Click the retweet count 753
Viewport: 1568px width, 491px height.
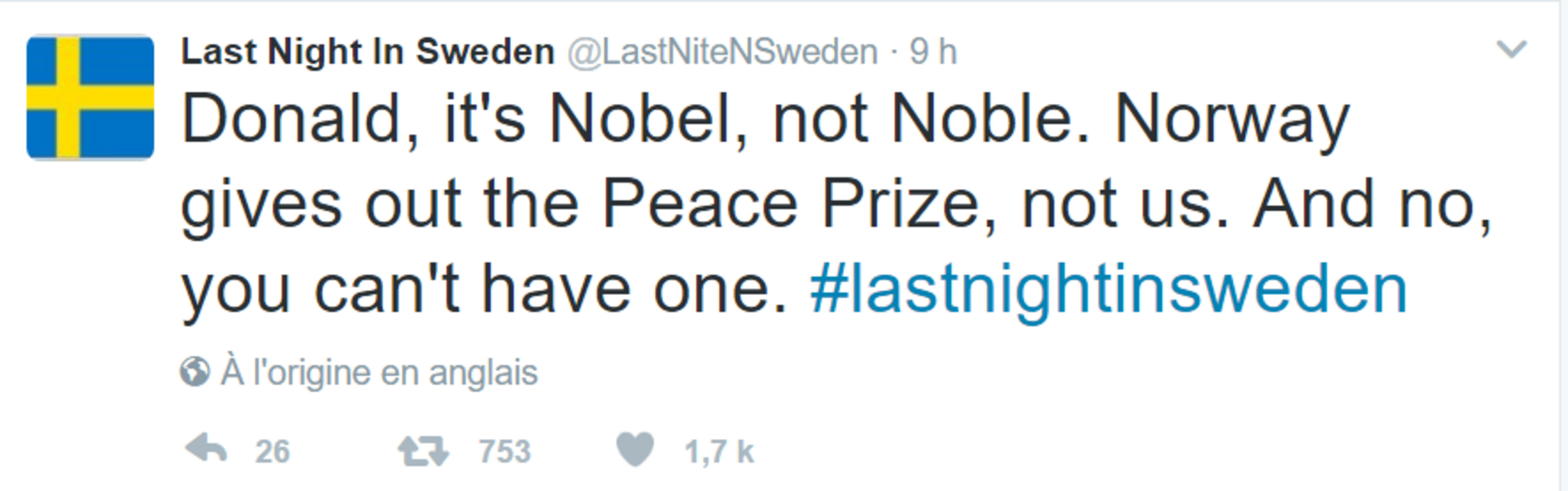(505, 452)
